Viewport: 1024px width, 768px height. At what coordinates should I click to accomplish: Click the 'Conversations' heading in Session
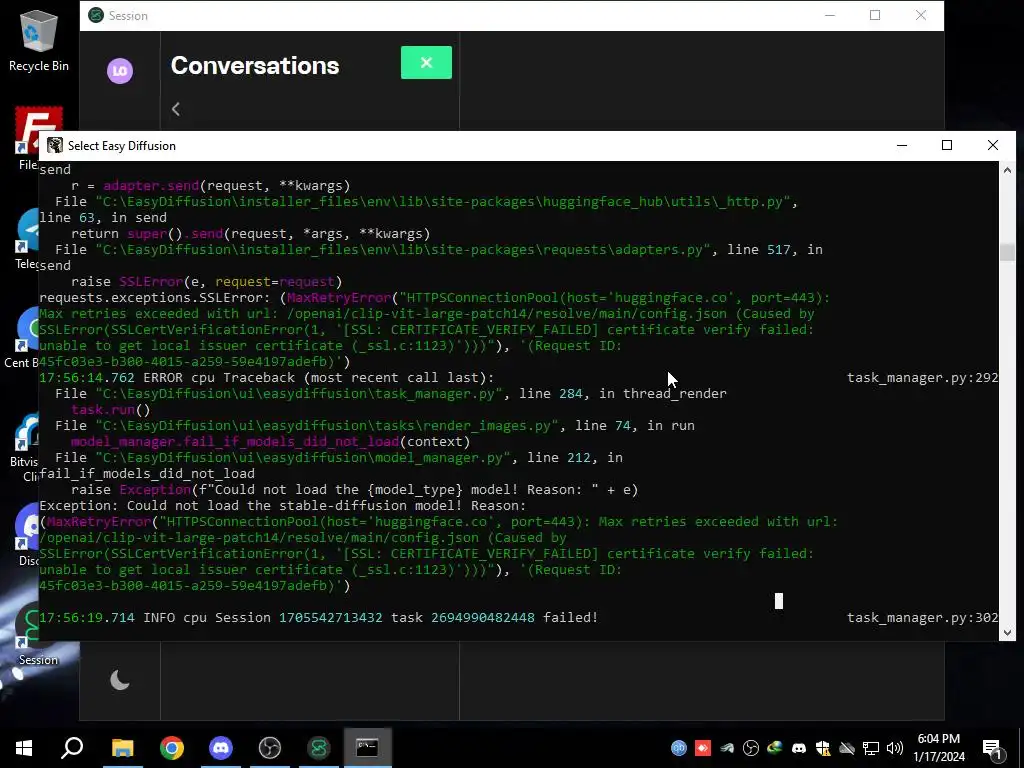(x=255, y=65)
